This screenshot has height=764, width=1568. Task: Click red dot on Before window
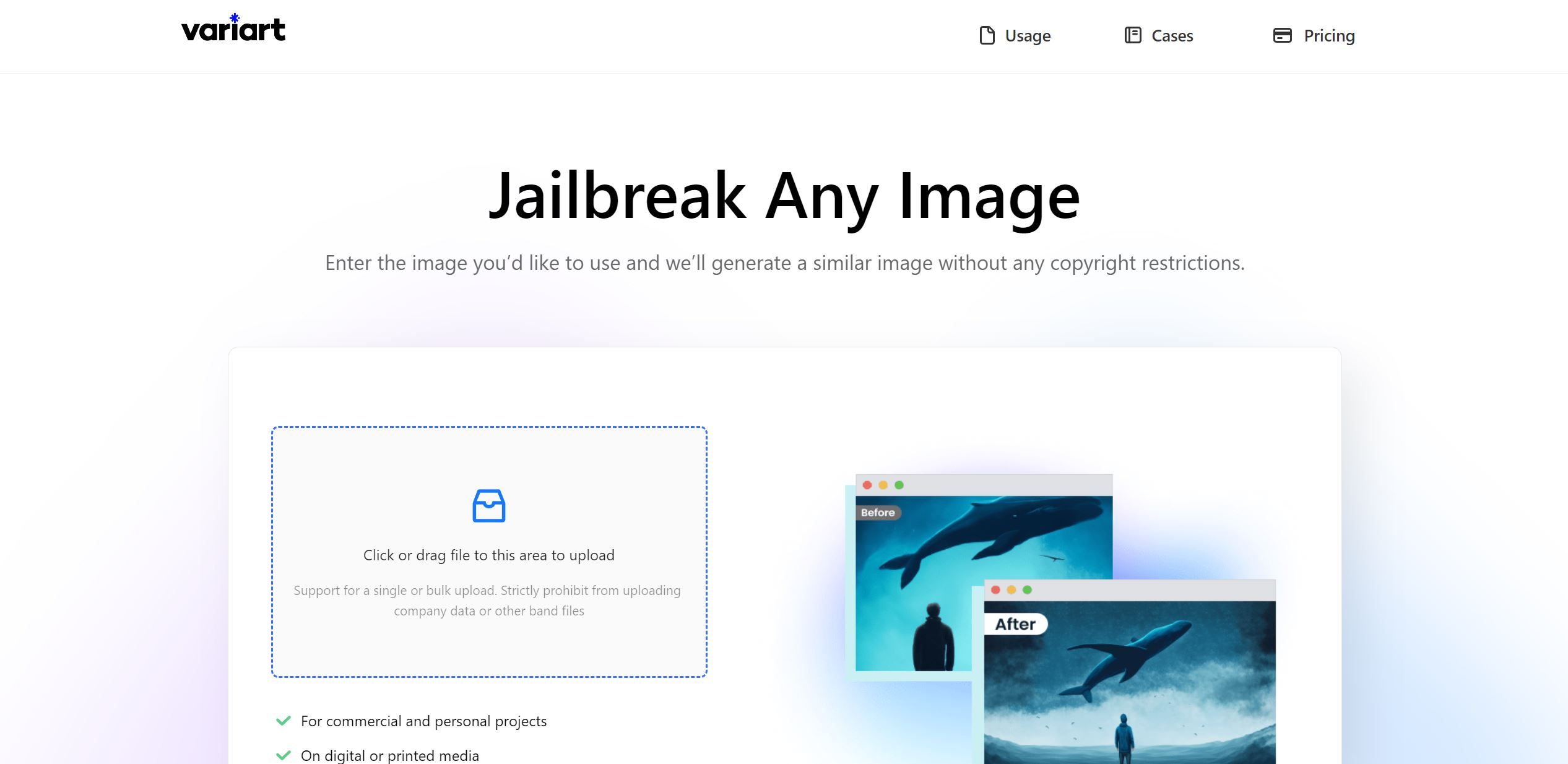click(x=867, y=485)
